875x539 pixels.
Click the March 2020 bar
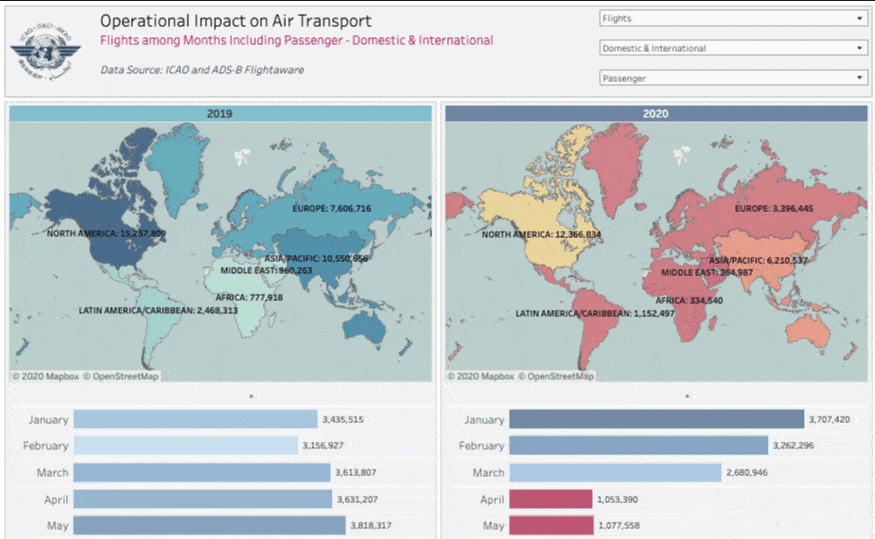614,472
